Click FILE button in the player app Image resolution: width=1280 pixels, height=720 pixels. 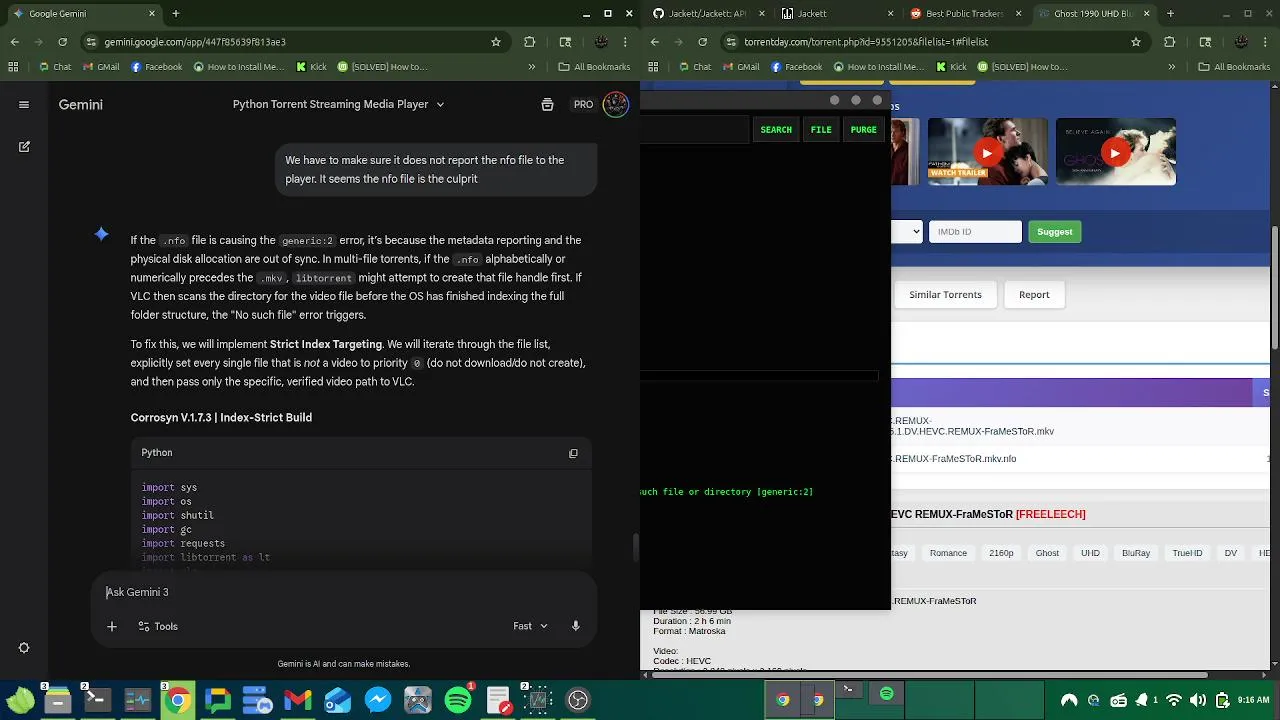[x=821, y=129]
